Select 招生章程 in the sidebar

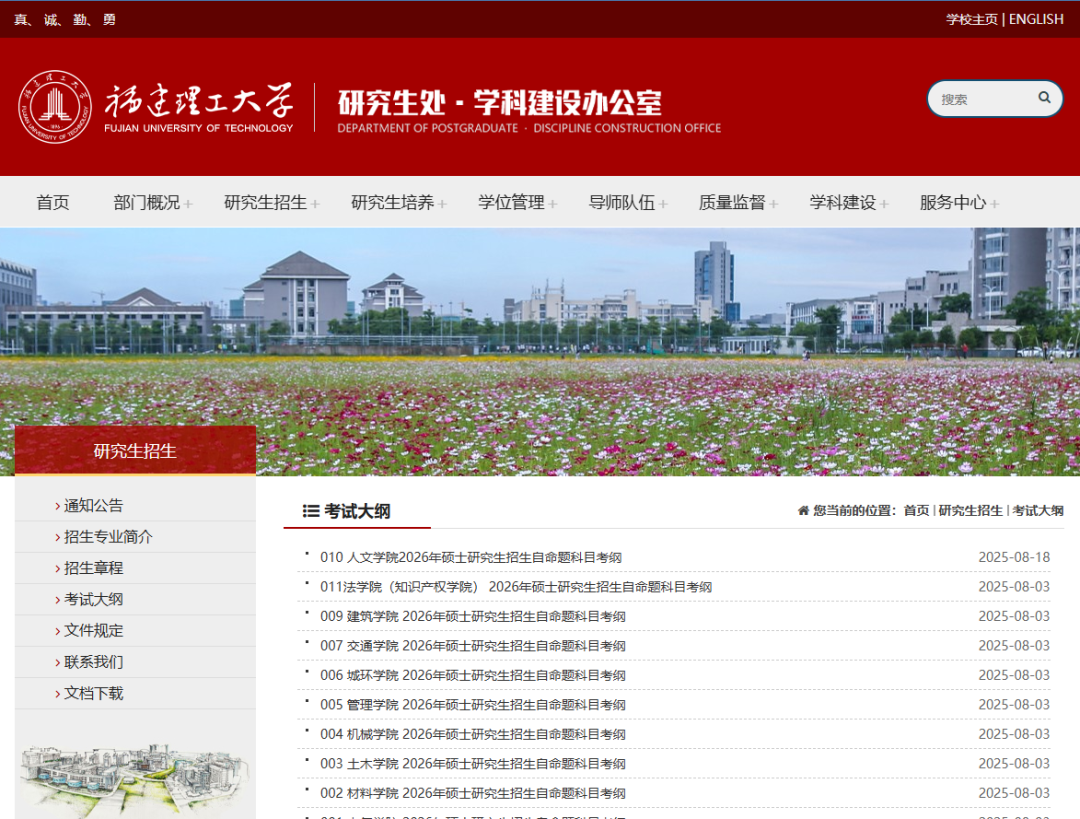coord(94,568)
